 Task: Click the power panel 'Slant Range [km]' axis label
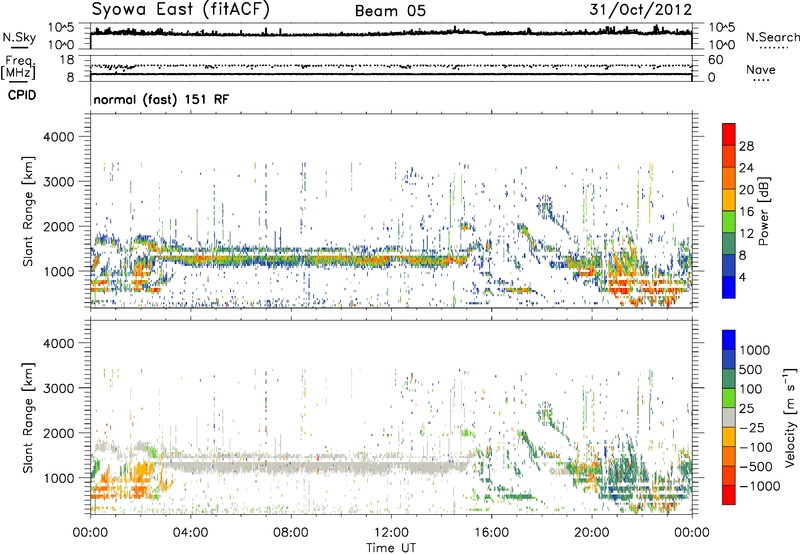pyautogui.click(x=28, y=211)
